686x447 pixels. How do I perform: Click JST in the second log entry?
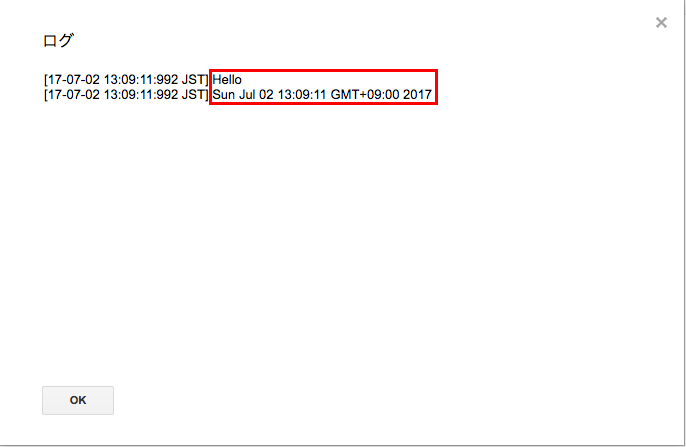pyautogui.click(x=194, y=94)
